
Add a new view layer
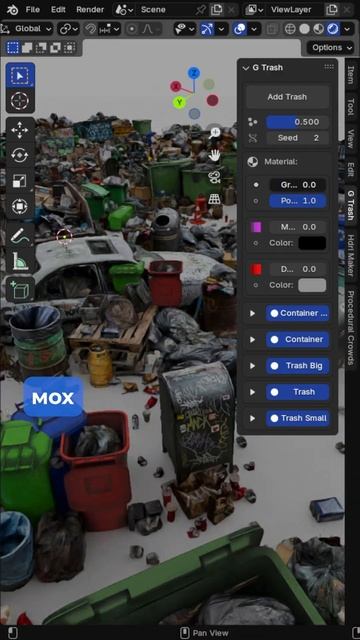pos(332,9)
